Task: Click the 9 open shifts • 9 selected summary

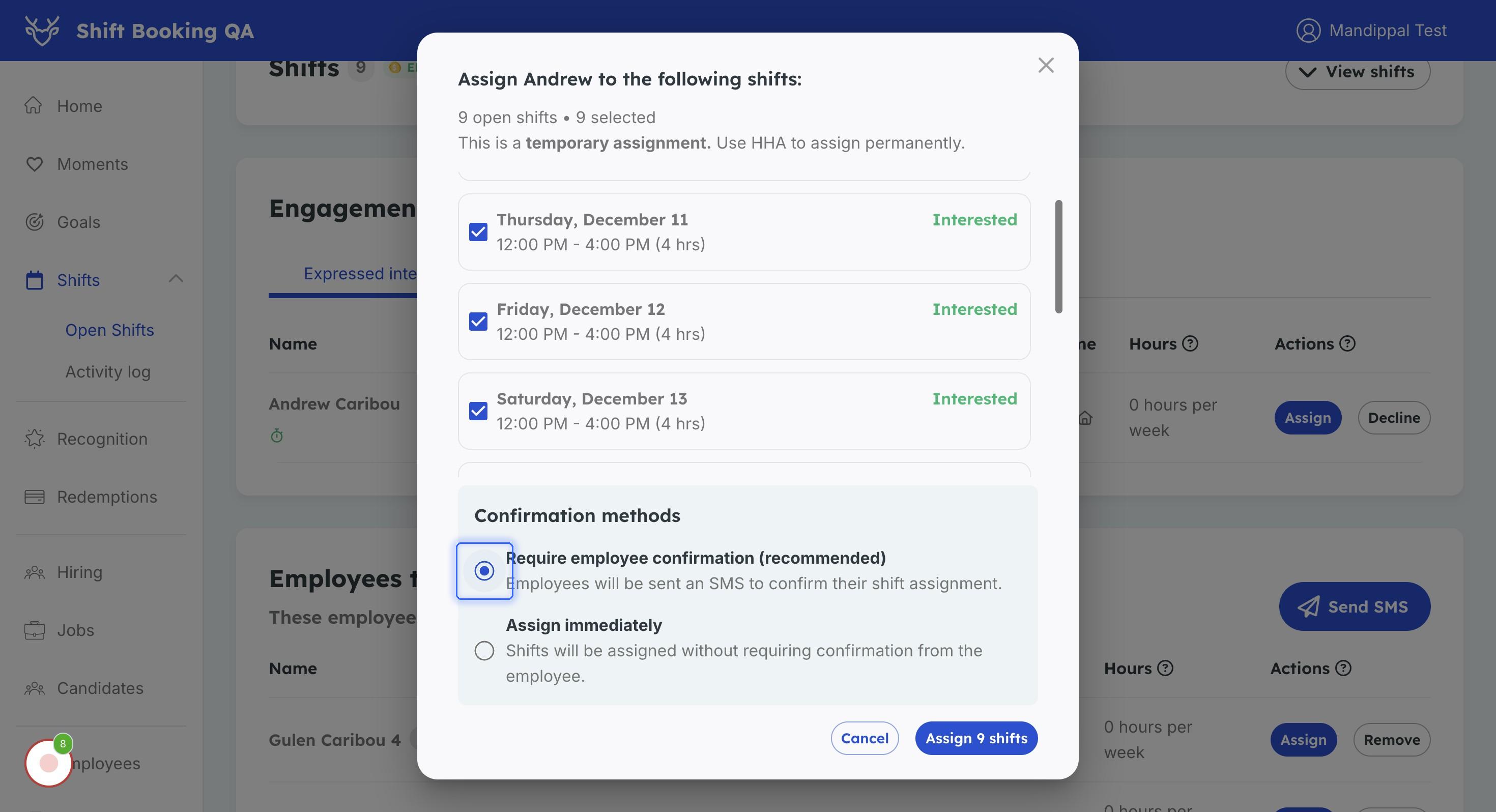Action: tap(556, 118)
